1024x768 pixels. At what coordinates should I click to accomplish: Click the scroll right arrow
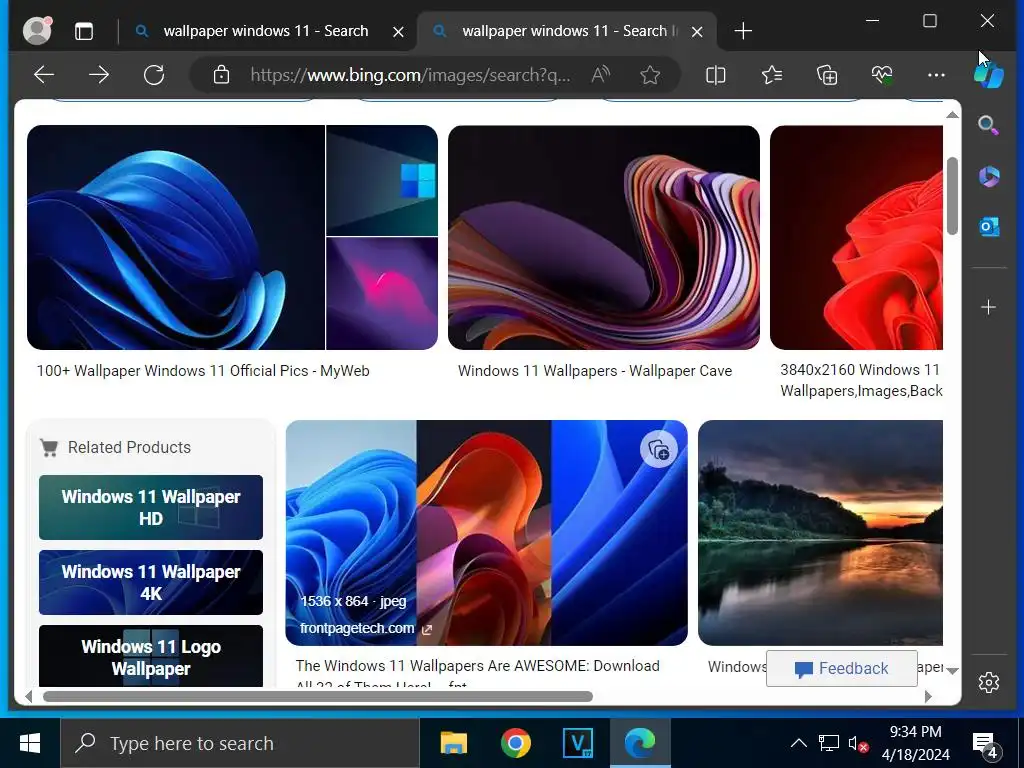[x=929, y=697]
